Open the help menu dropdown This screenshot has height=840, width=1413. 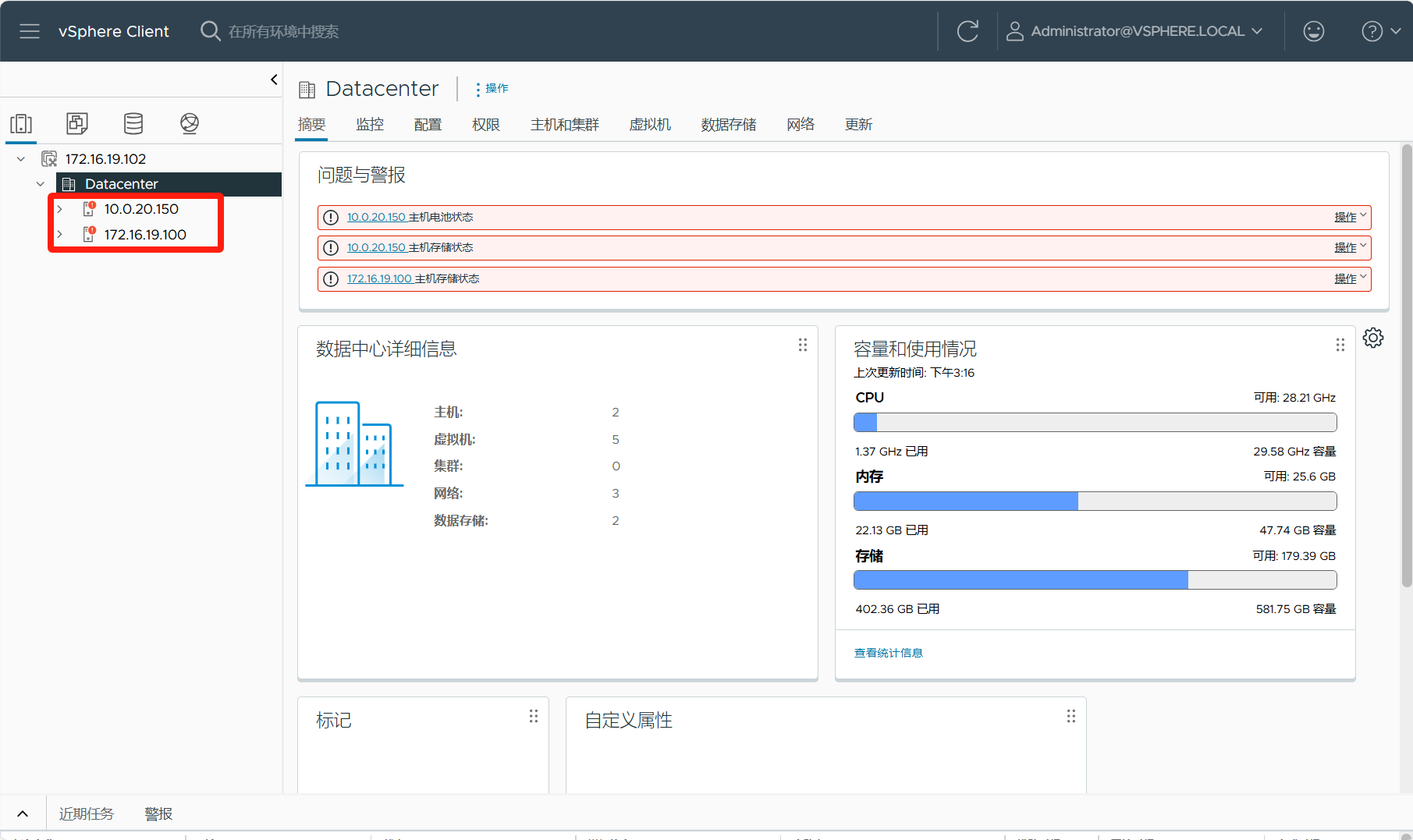[1381, 31]
